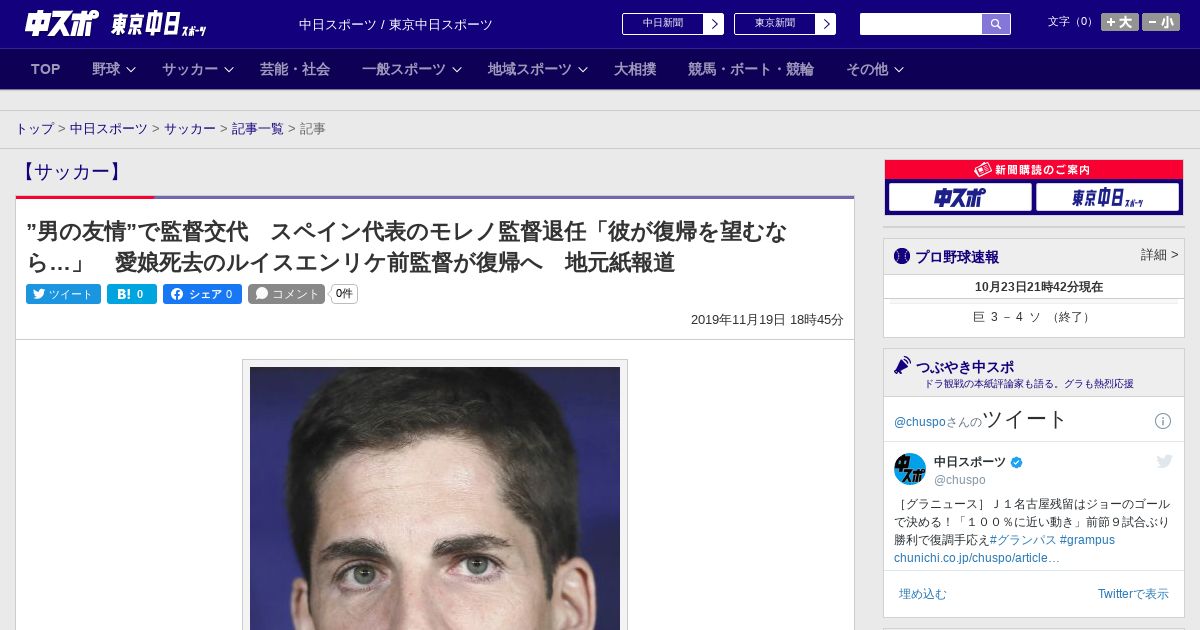The image size is (1200, 630).
Task: Click the search magnifier button
Action: coord(996,24)
